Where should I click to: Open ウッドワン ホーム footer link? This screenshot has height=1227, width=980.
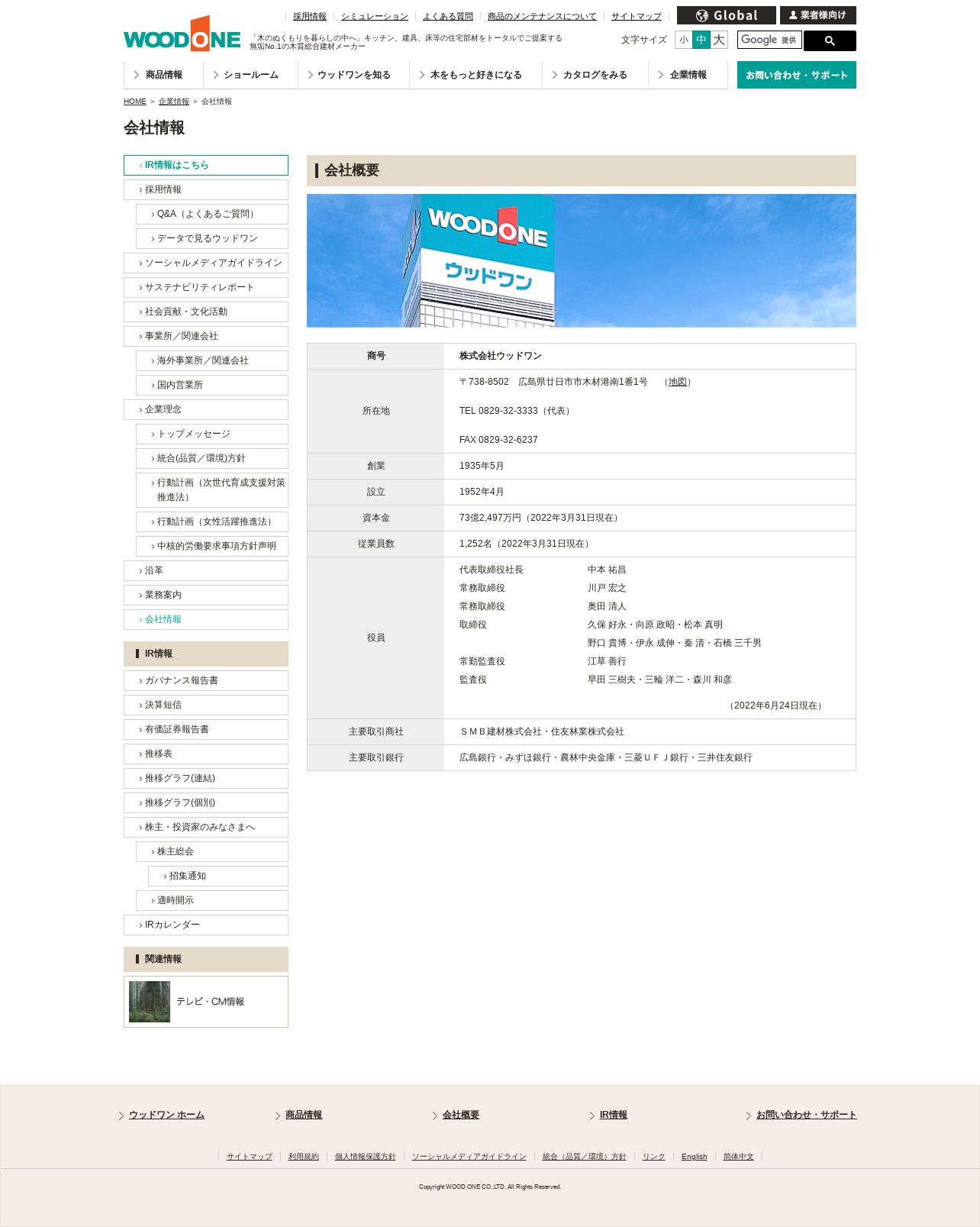click(166, 1115)
